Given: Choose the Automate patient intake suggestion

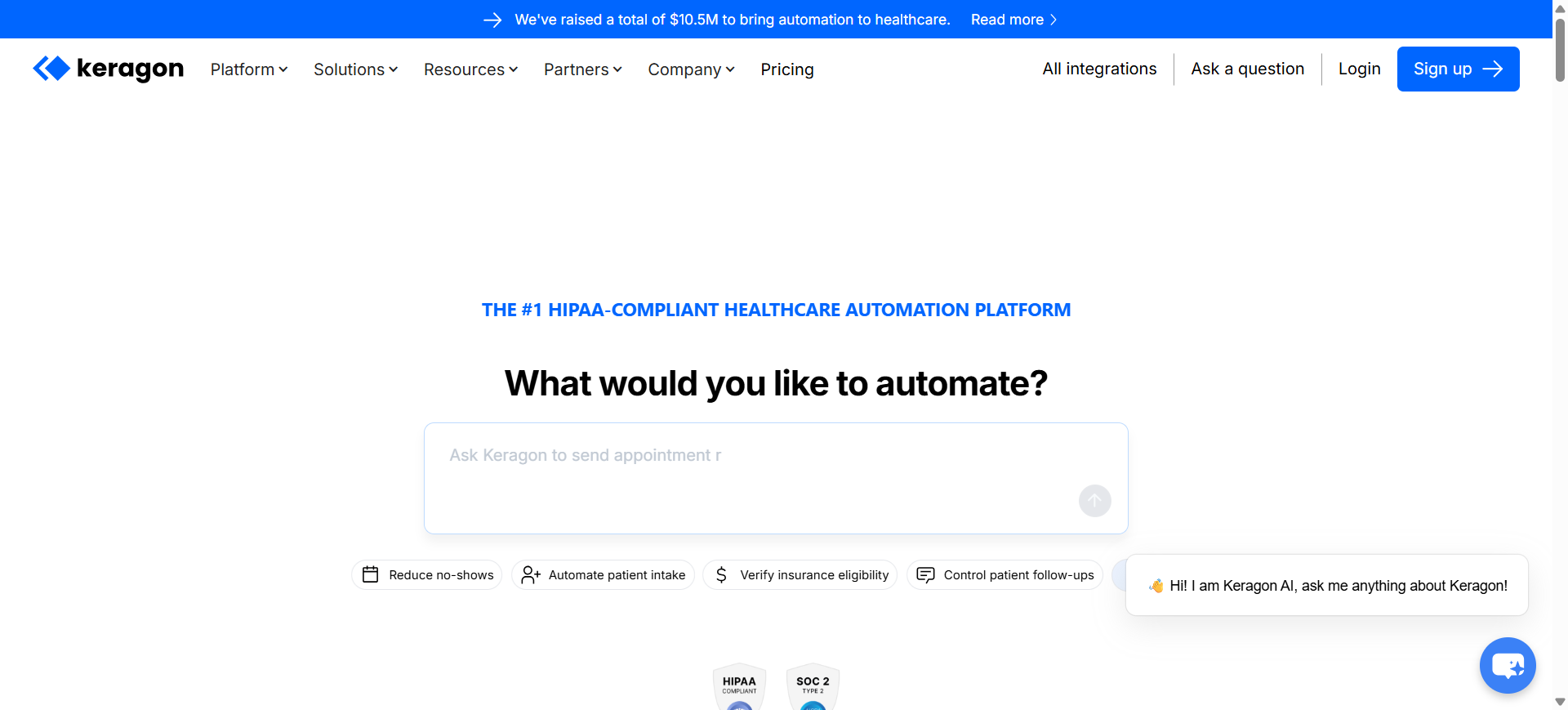Looking at the screenshot, I should [x=603, y=575].
